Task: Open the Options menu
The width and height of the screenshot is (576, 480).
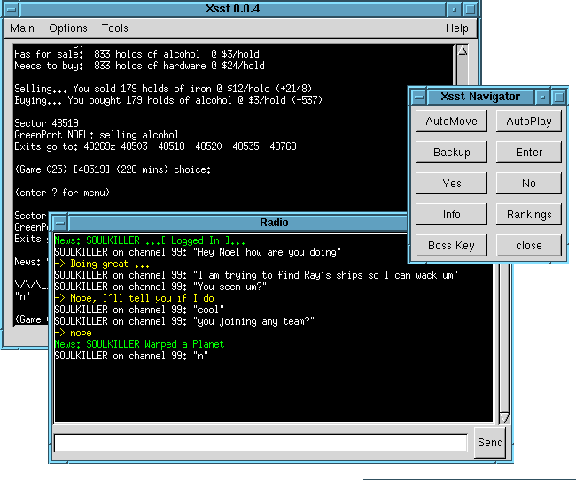Action: [68, 28]
